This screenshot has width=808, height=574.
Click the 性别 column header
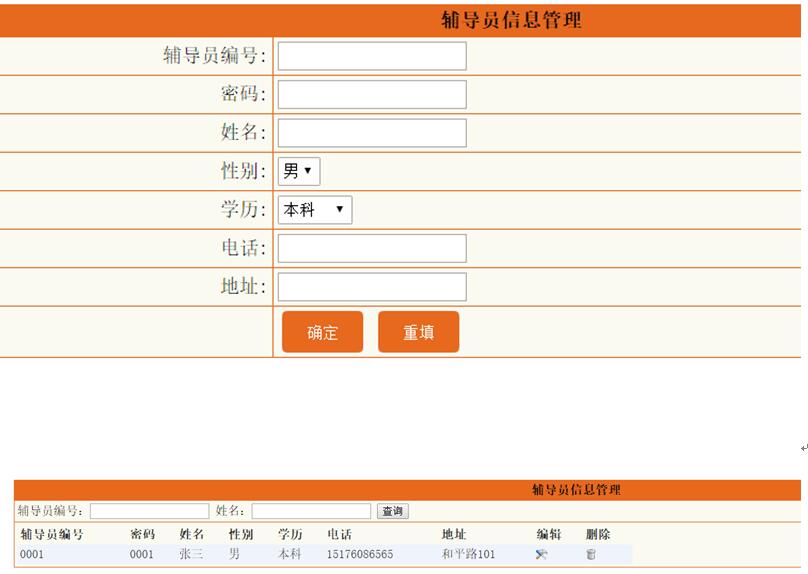(x=241, y=534)
